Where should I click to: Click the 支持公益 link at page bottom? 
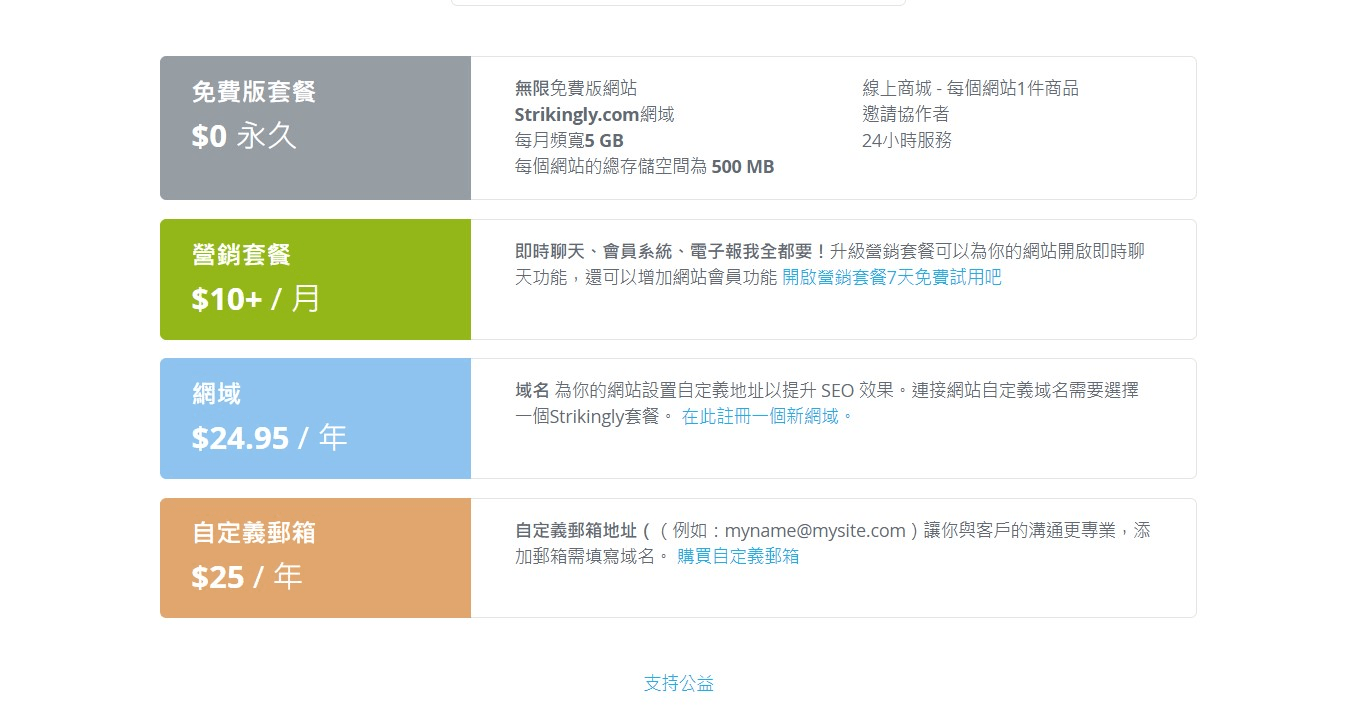(x=678, y=684)
